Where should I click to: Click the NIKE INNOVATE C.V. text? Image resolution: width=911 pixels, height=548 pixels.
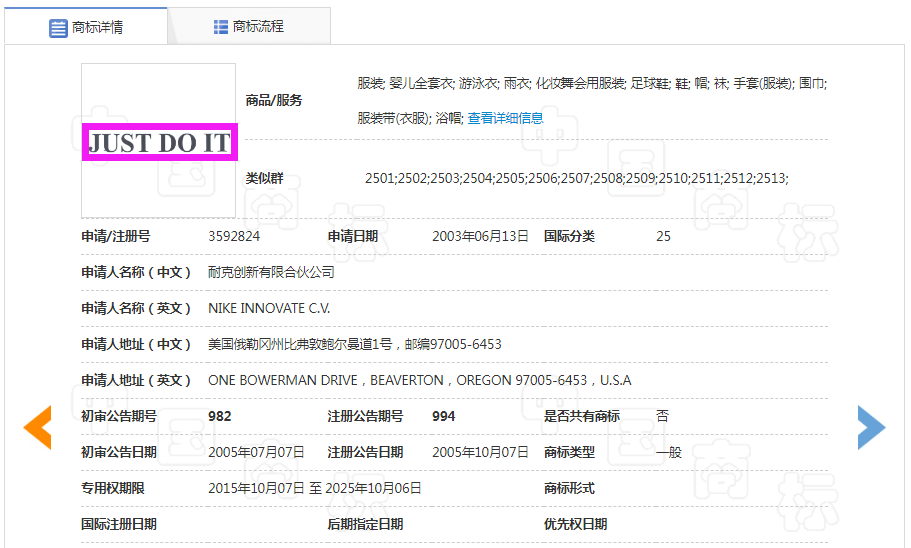[269, 308]
